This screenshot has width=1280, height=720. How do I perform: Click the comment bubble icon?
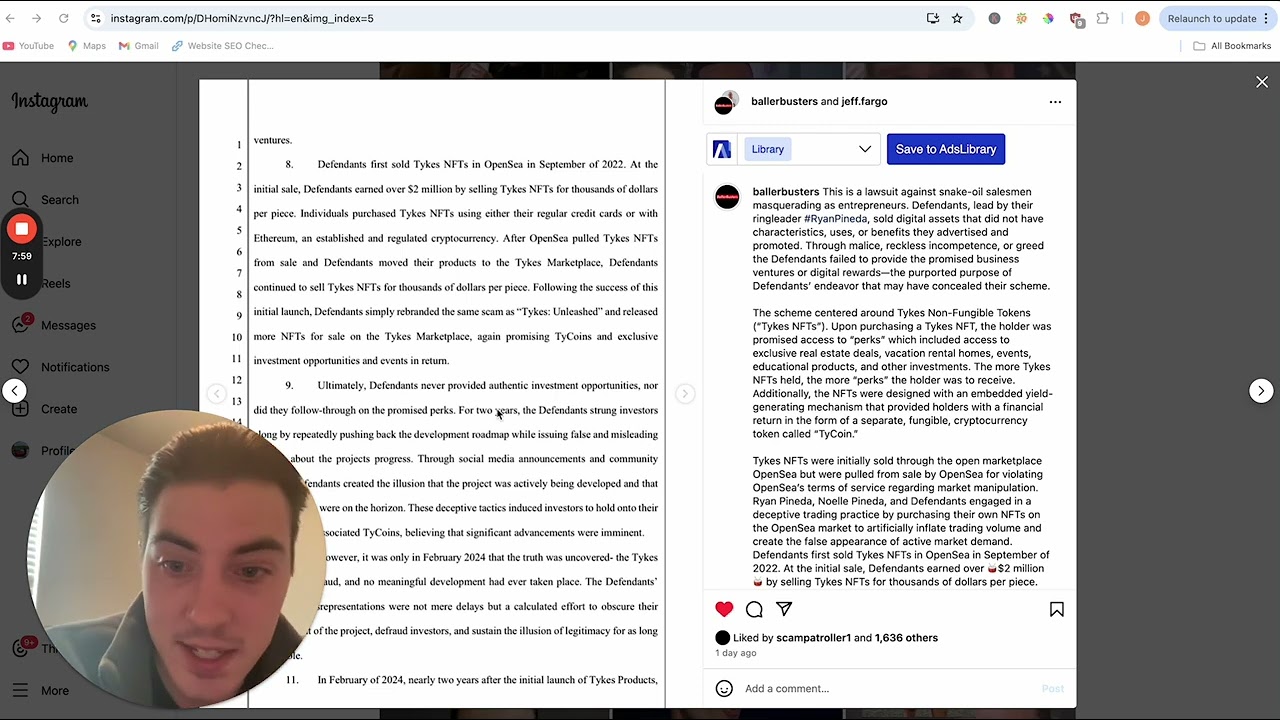(x=754, y=609)
